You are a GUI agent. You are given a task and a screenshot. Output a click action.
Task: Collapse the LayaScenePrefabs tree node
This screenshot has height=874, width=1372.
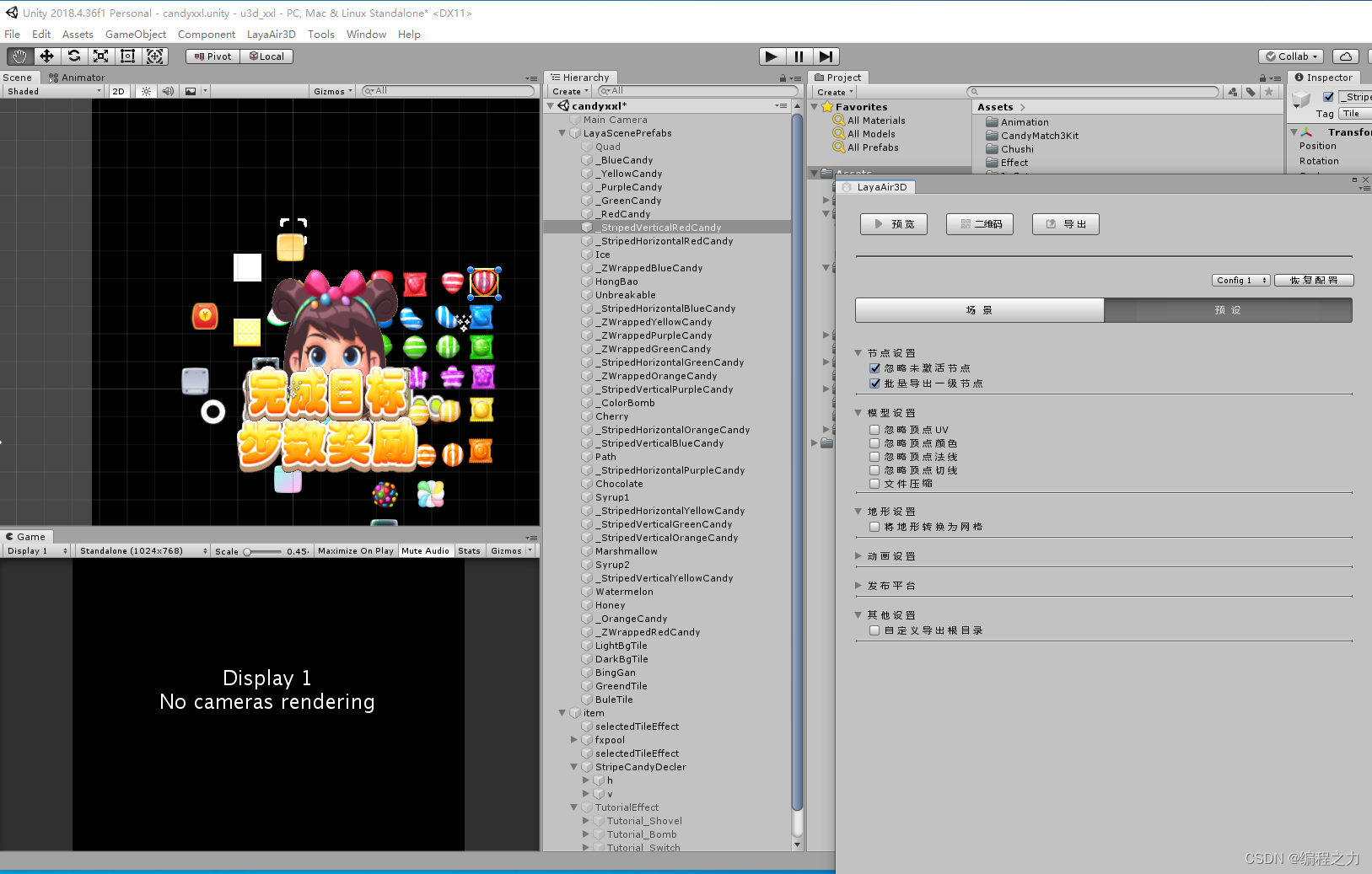coord(562,133)
